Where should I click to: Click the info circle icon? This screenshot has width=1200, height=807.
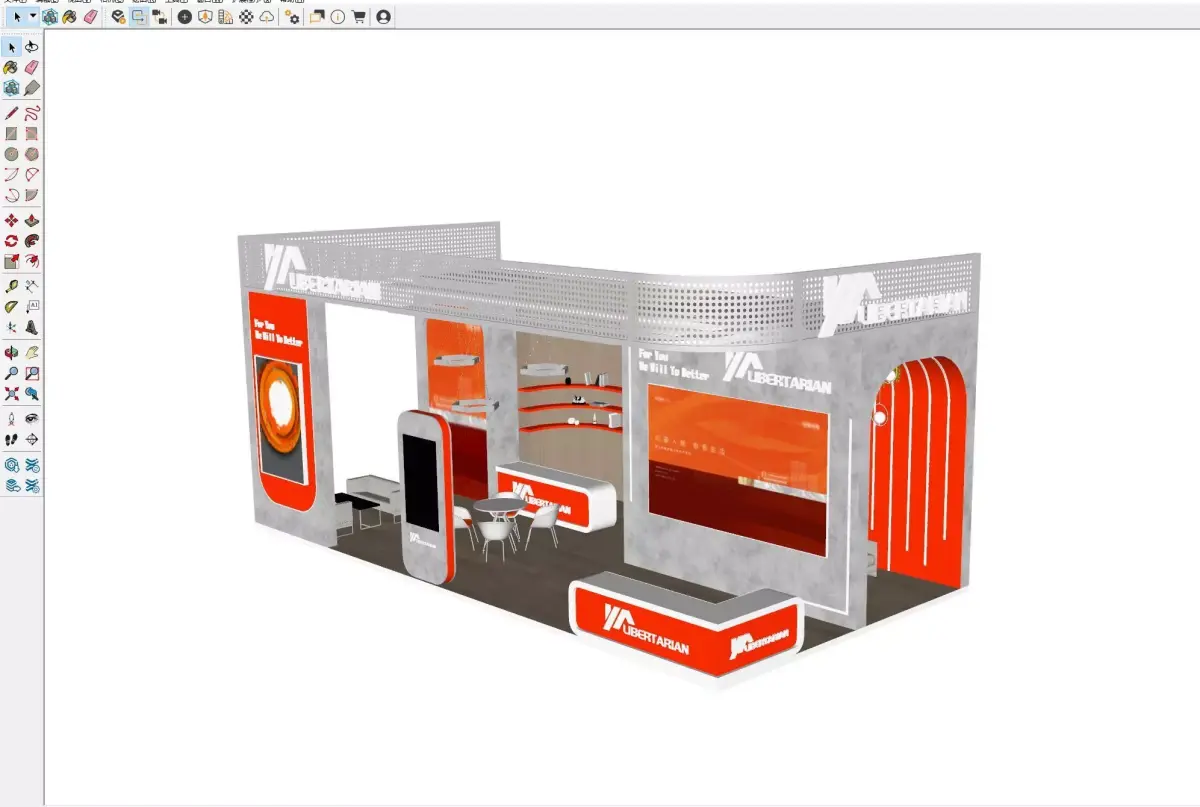tap(337, 17)
